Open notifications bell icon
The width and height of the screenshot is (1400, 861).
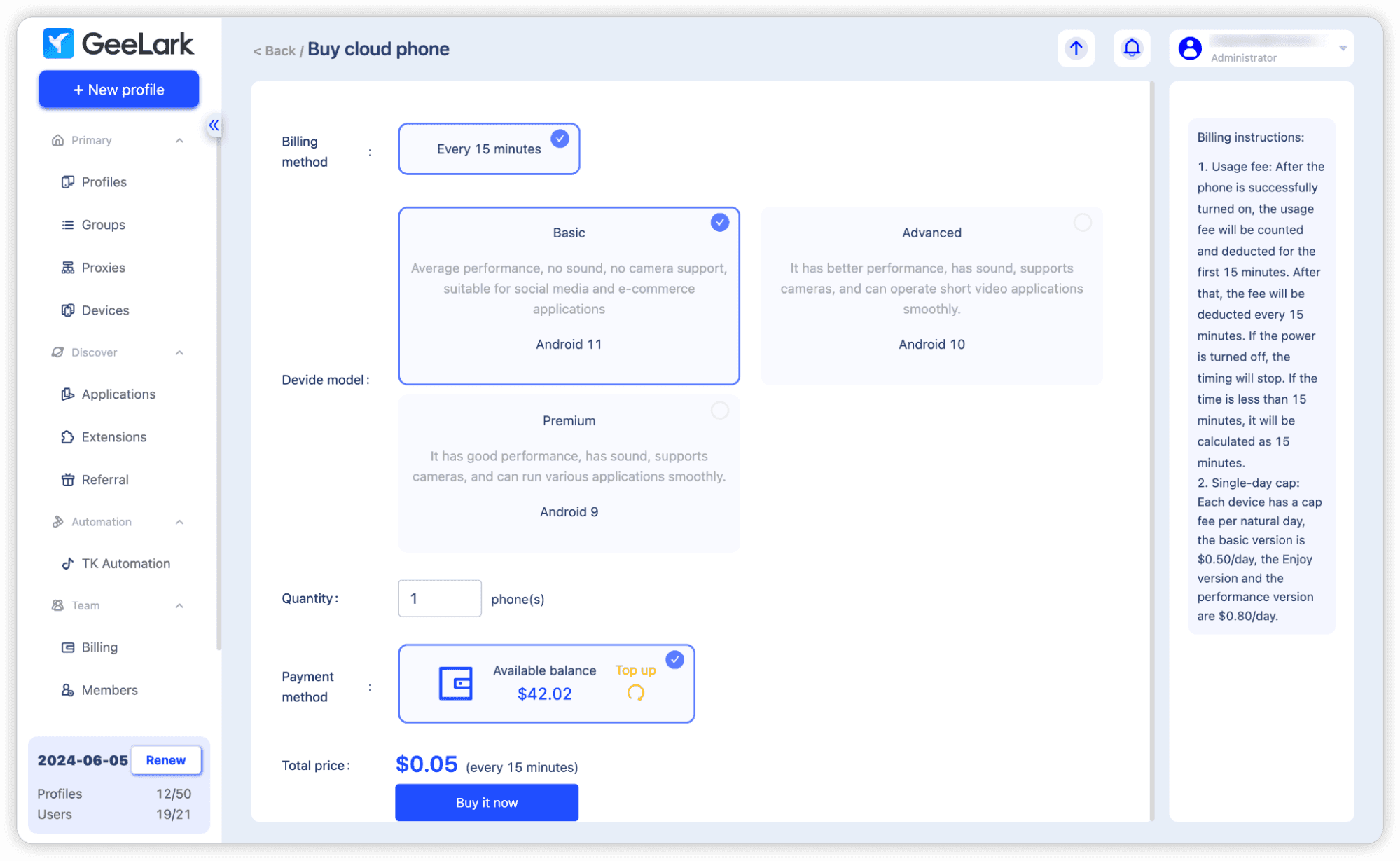tap(1132, 48)
